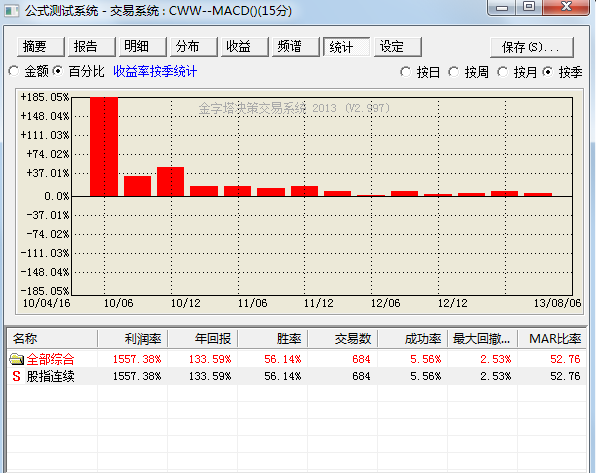
Task: Sort by the 利润率 column header
Action: [x=132, y=338]
